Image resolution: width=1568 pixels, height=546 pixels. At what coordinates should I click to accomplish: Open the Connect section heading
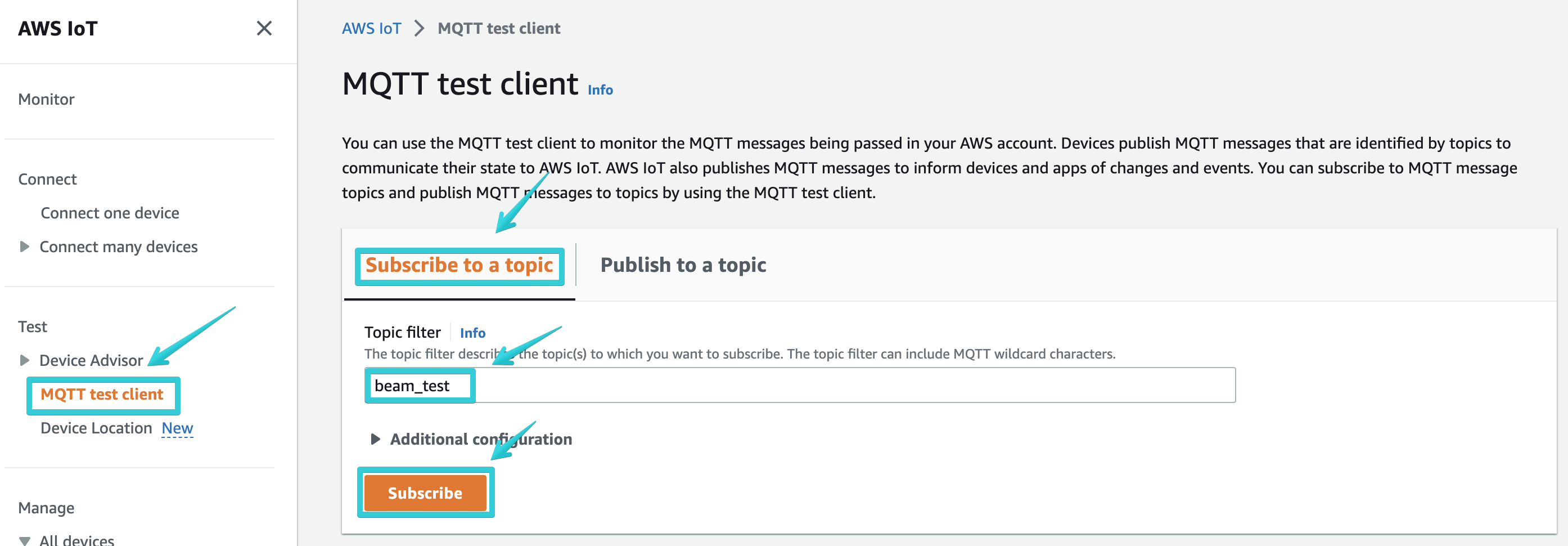47,178
